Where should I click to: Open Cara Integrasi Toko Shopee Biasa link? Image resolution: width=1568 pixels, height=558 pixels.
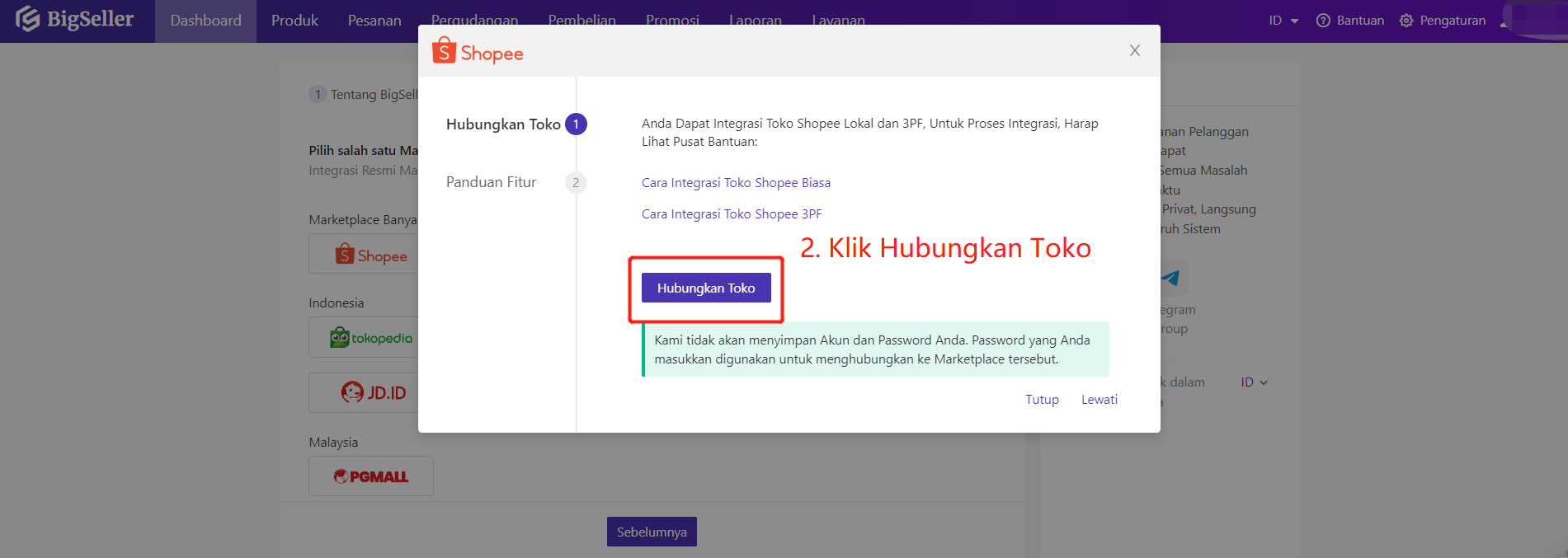[736, 183]
